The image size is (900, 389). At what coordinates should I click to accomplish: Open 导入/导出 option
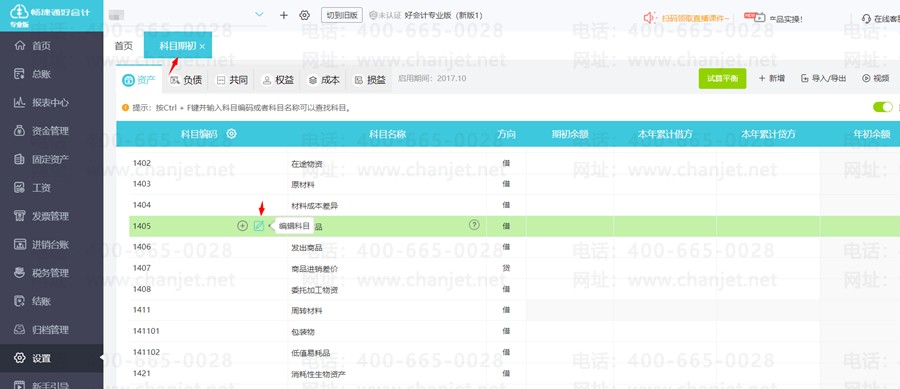824,79
